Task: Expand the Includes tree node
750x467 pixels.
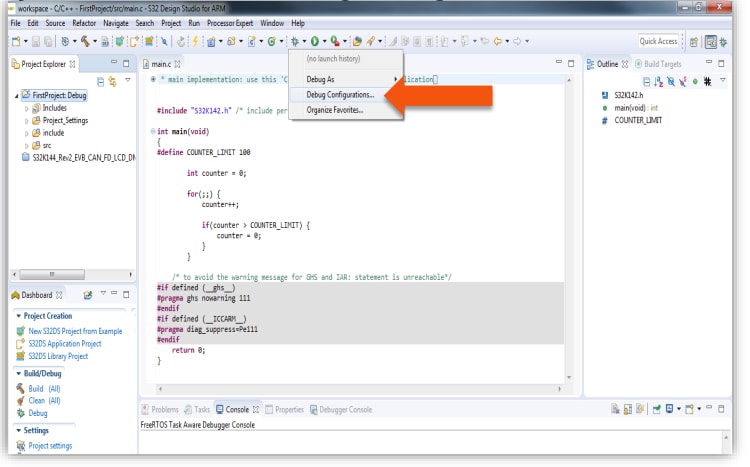Action: point(26,107)
